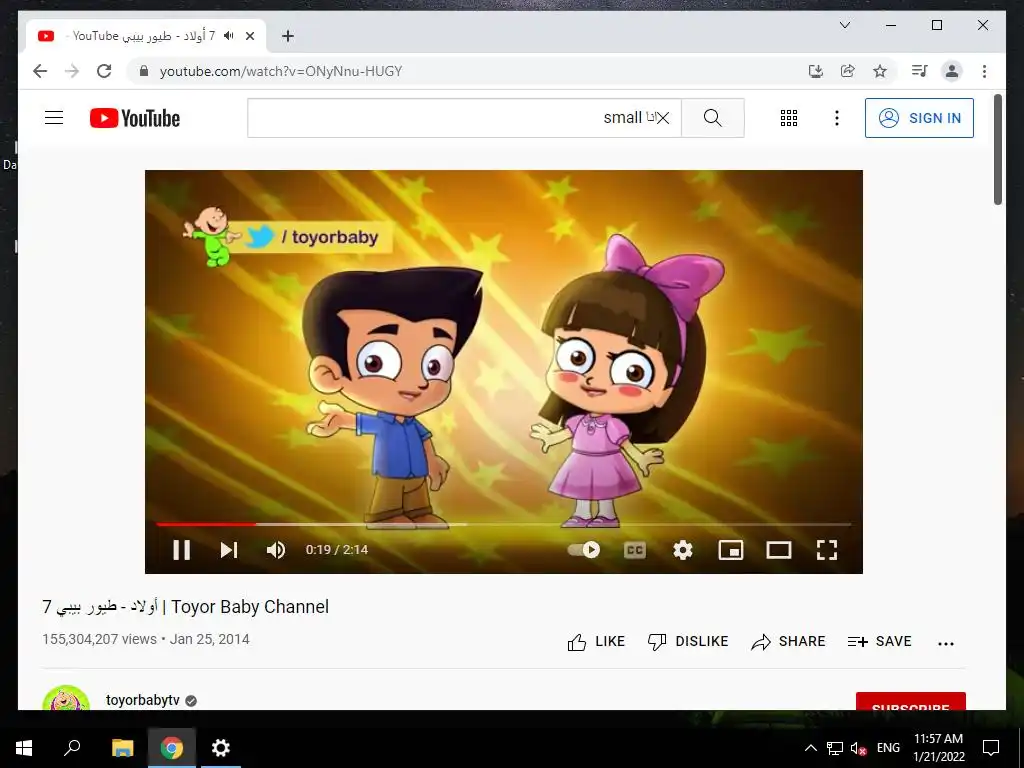
Task: Switch to Chrome in the taskbar
Action: [x=172, y=748]
